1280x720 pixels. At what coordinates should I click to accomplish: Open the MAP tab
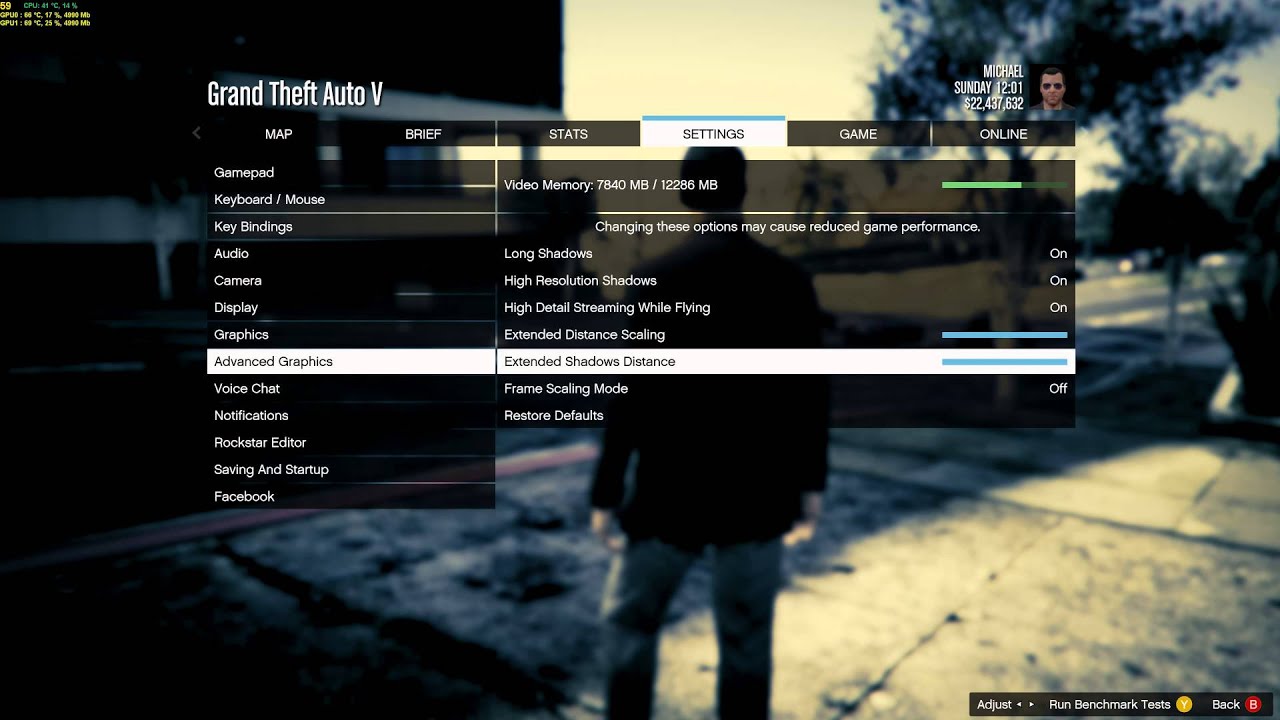tap(279, 134)
